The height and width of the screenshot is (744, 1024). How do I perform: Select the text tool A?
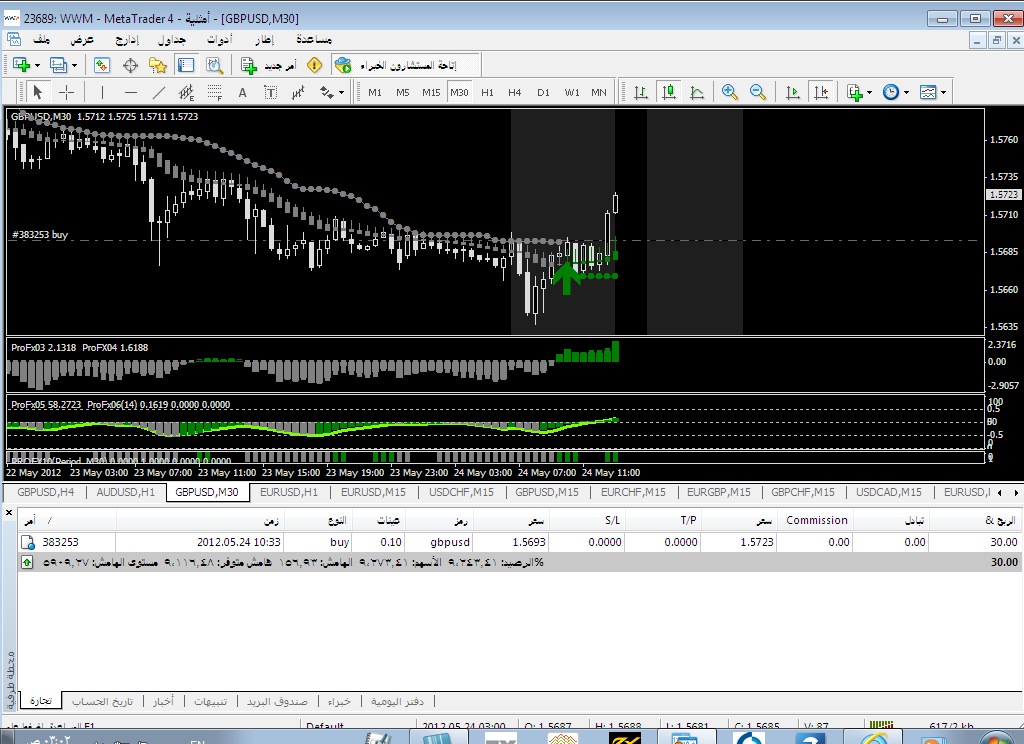242,92
